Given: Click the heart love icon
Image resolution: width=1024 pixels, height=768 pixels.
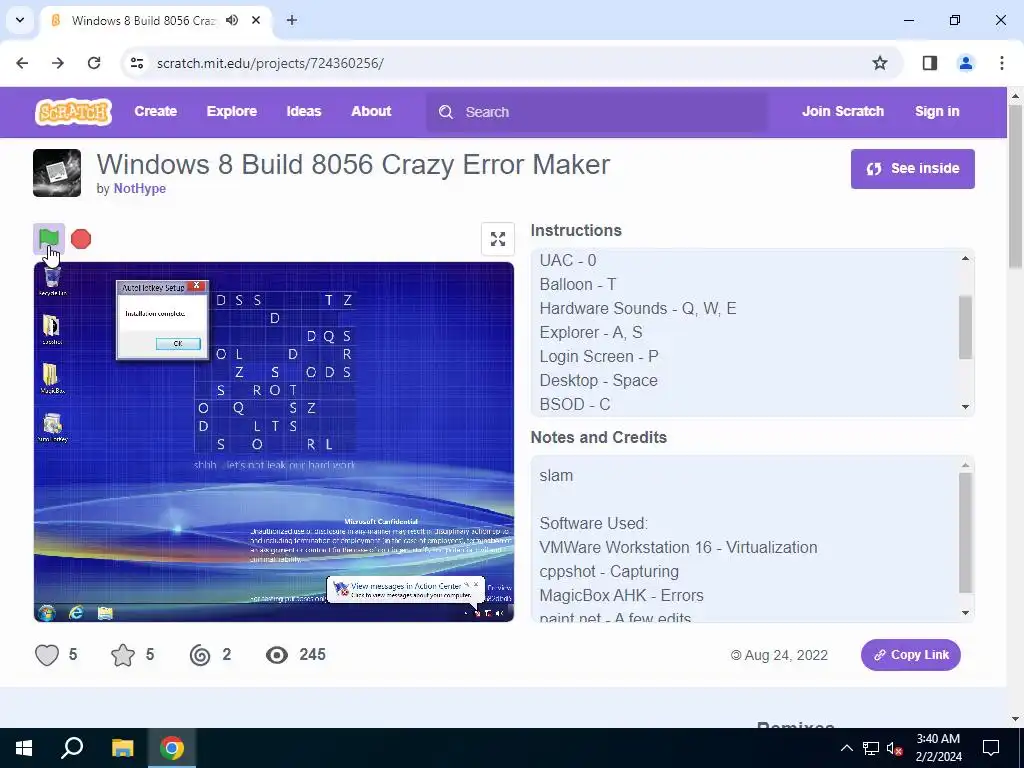Looking at the screenshot, I should [47, 655].
